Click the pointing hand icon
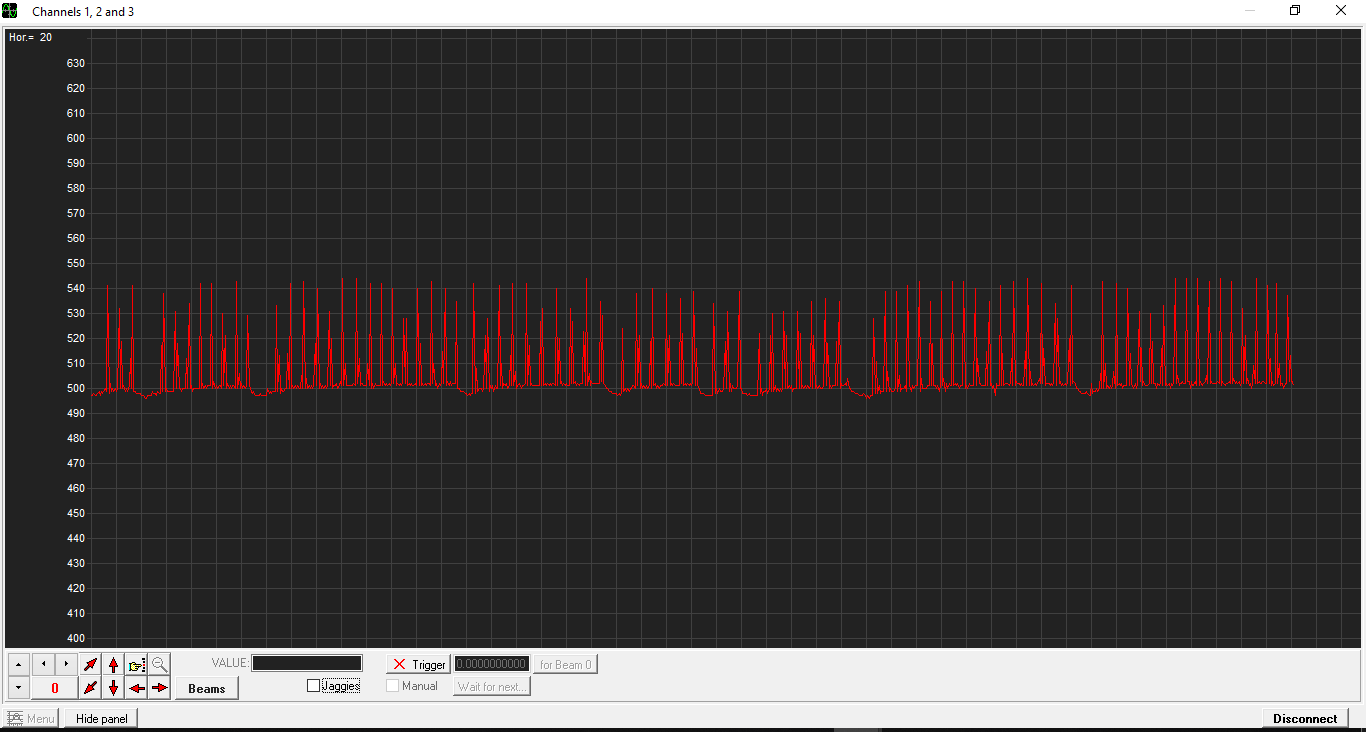1370x732 pixels. click(137, 664)
